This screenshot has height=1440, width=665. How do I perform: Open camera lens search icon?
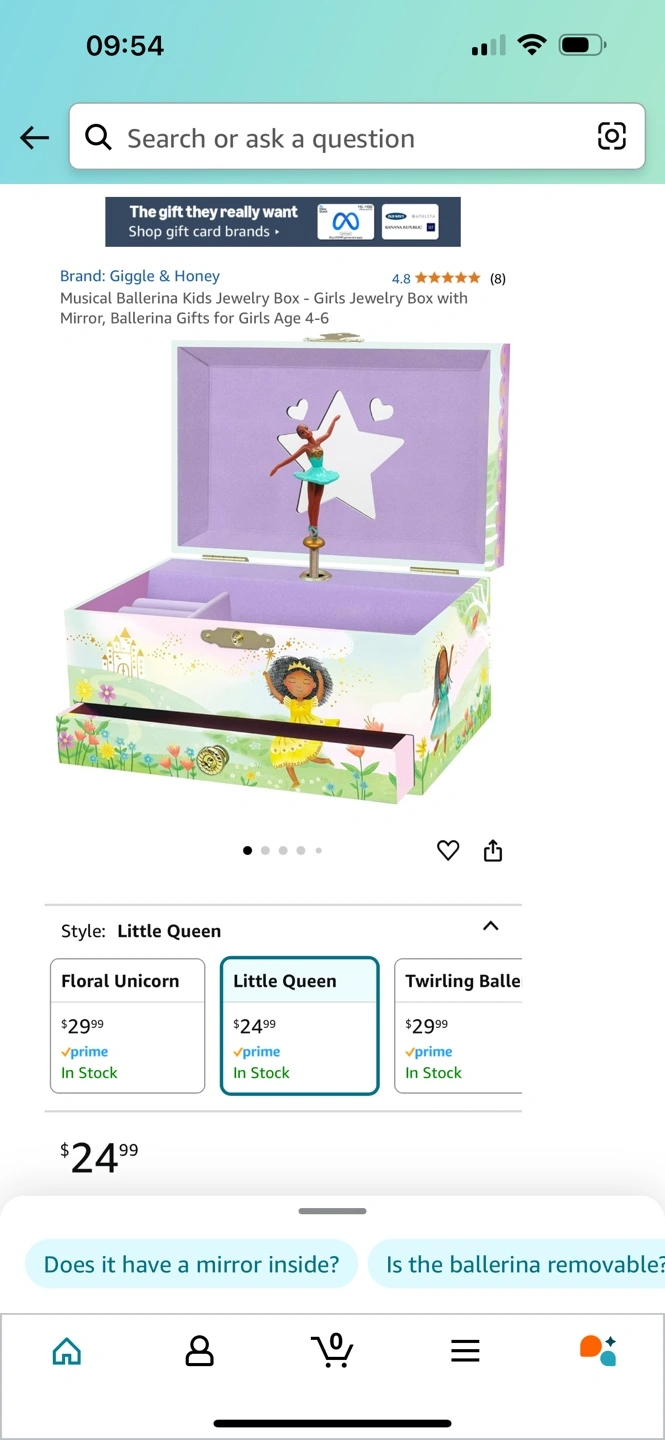tap(611, 136)
